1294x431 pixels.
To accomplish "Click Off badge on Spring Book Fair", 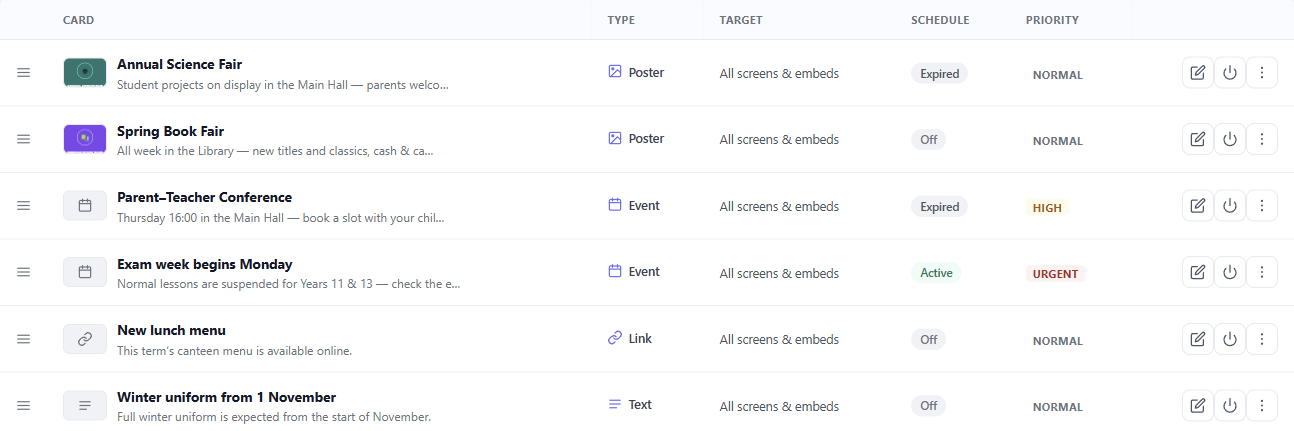I will pos(928,139).
